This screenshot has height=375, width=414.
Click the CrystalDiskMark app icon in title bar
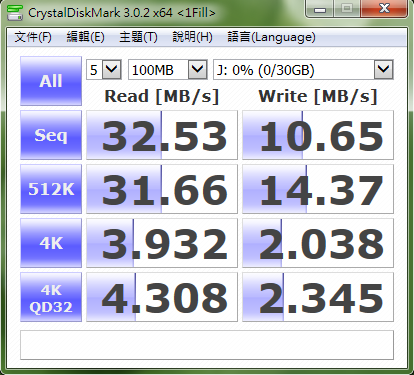click(x=15, y=12)
